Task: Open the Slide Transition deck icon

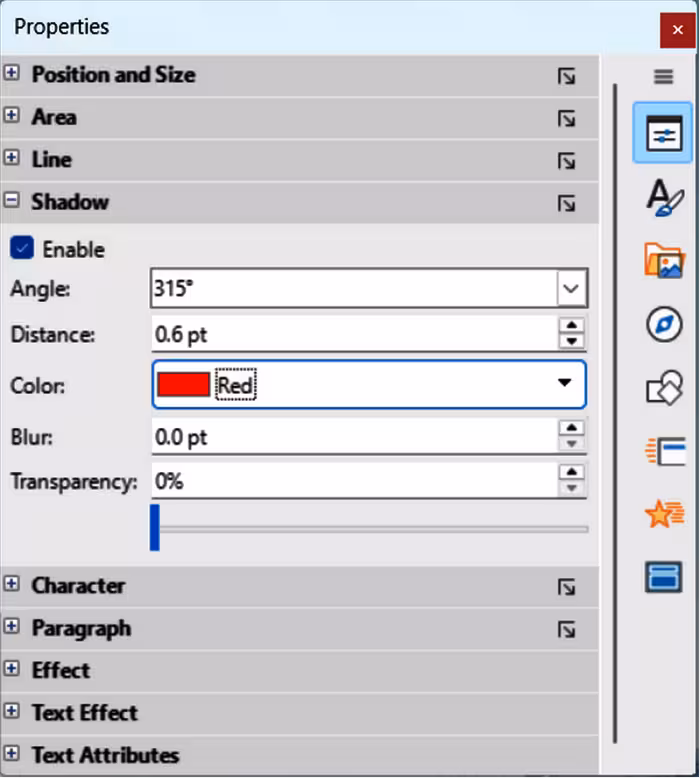Action: point(665,451)
